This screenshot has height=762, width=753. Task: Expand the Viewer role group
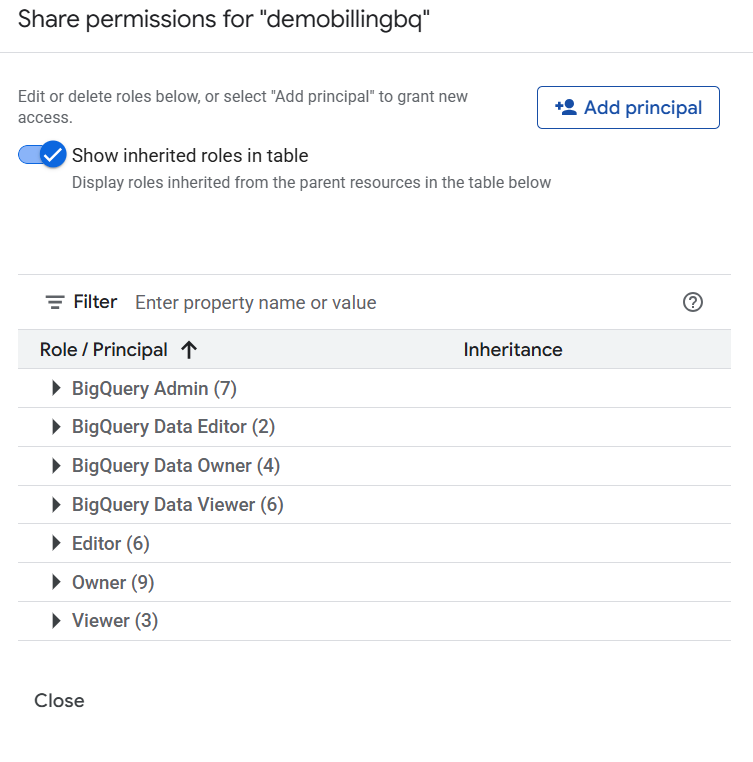tap(56, 621)
